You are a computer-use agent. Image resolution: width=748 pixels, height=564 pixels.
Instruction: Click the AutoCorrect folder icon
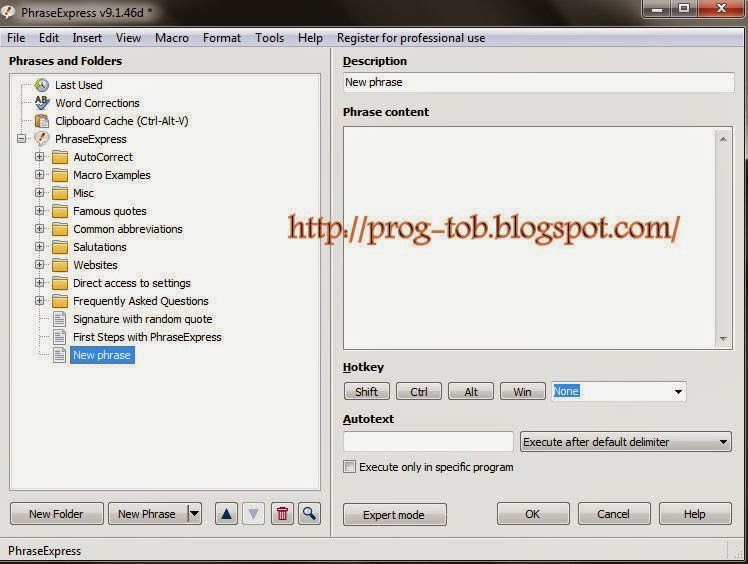(60, 157)
